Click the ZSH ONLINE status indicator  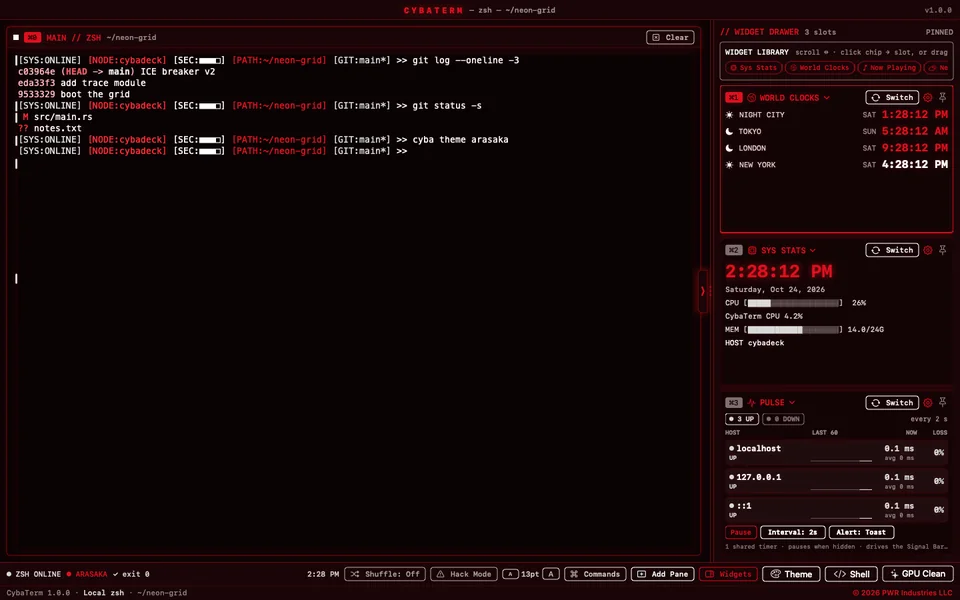[x=34, y=574]
